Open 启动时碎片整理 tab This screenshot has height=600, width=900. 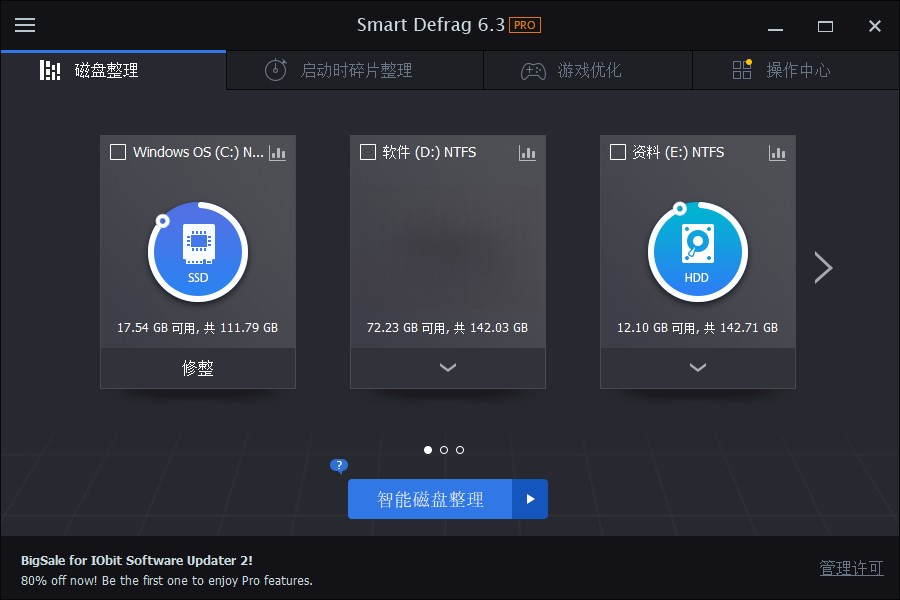click(355, 70)
